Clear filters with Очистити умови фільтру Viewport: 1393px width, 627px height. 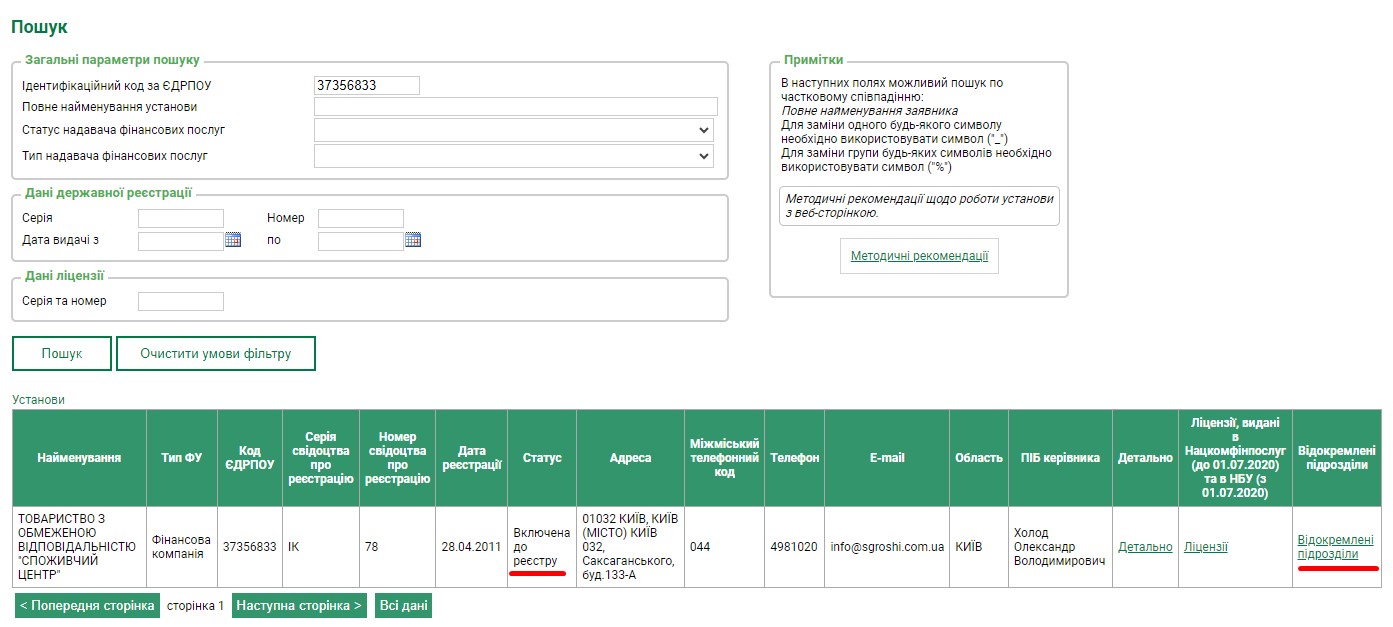click(216, 354)
